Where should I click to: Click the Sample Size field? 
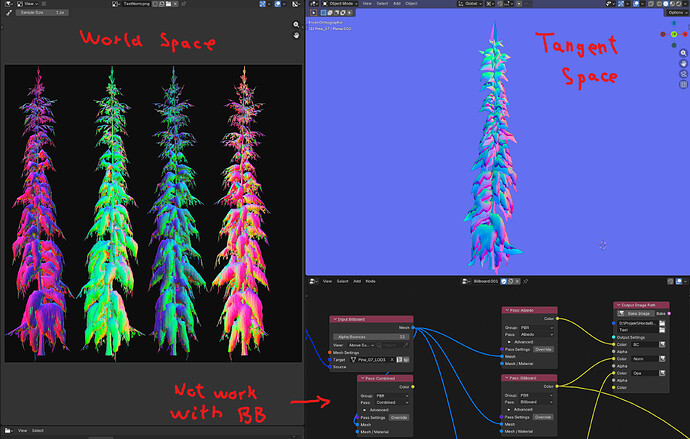click(x=42, y=13)
